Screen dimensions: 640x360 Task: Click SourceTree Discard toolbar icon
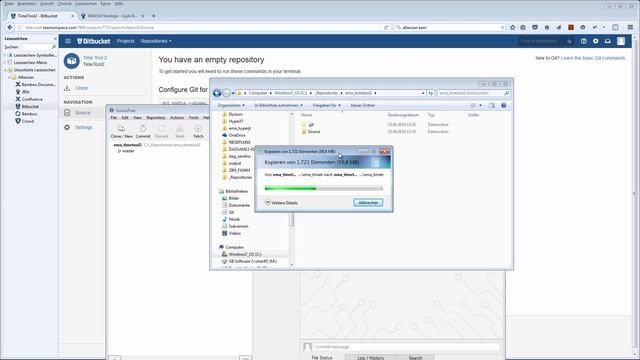161,131
